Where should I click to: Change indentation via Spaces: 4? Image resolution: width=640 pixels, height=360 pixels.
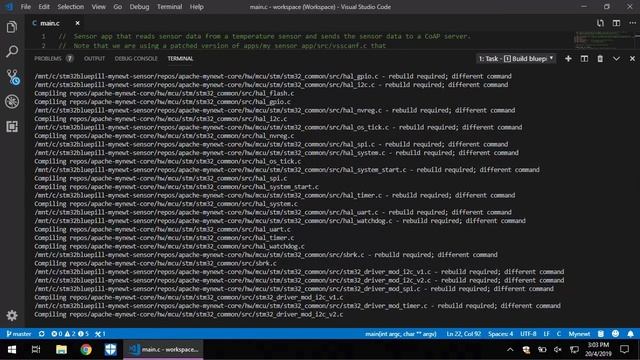point(500,333)
